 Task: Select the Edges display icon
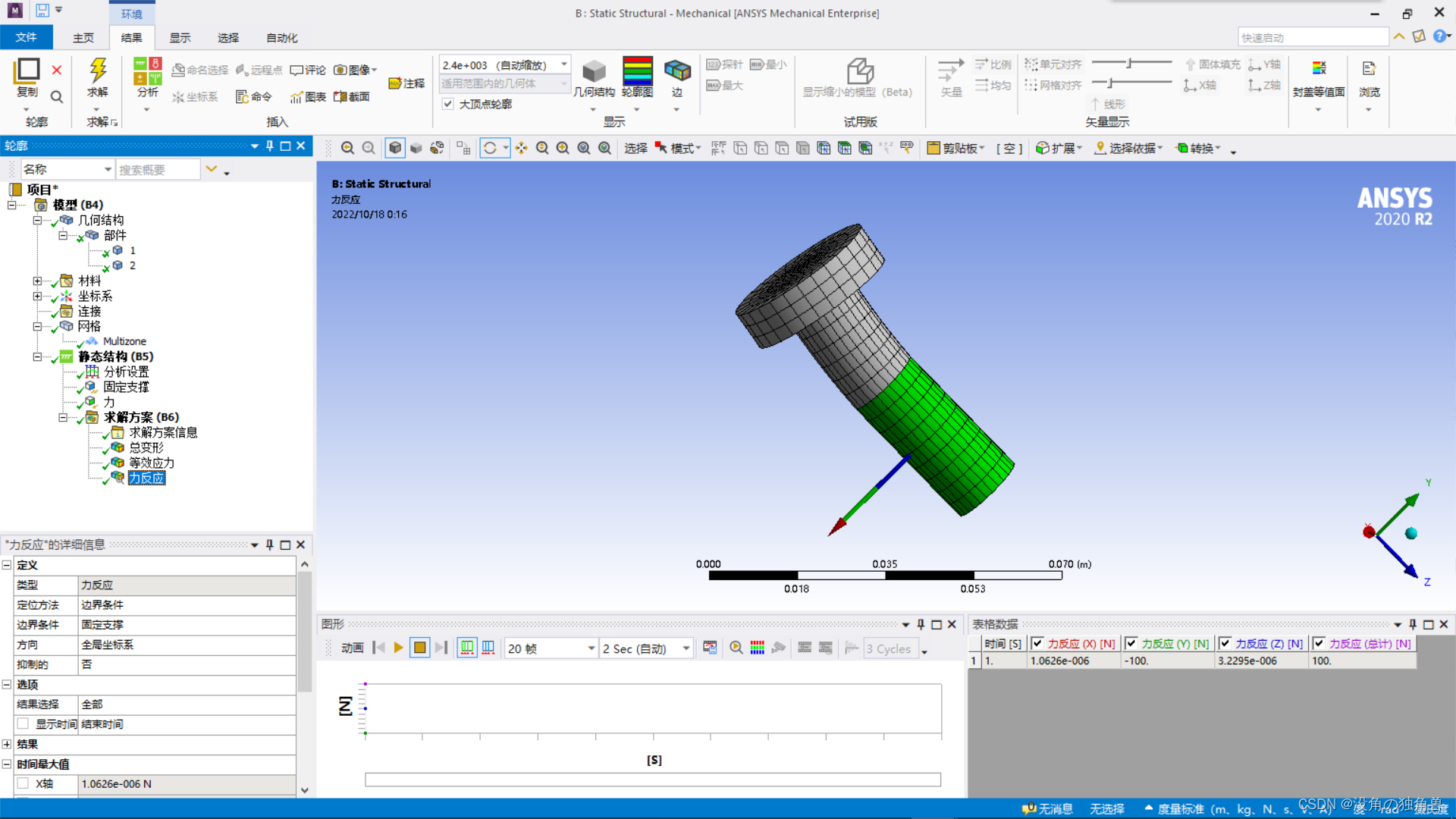[x=677, y=71]
